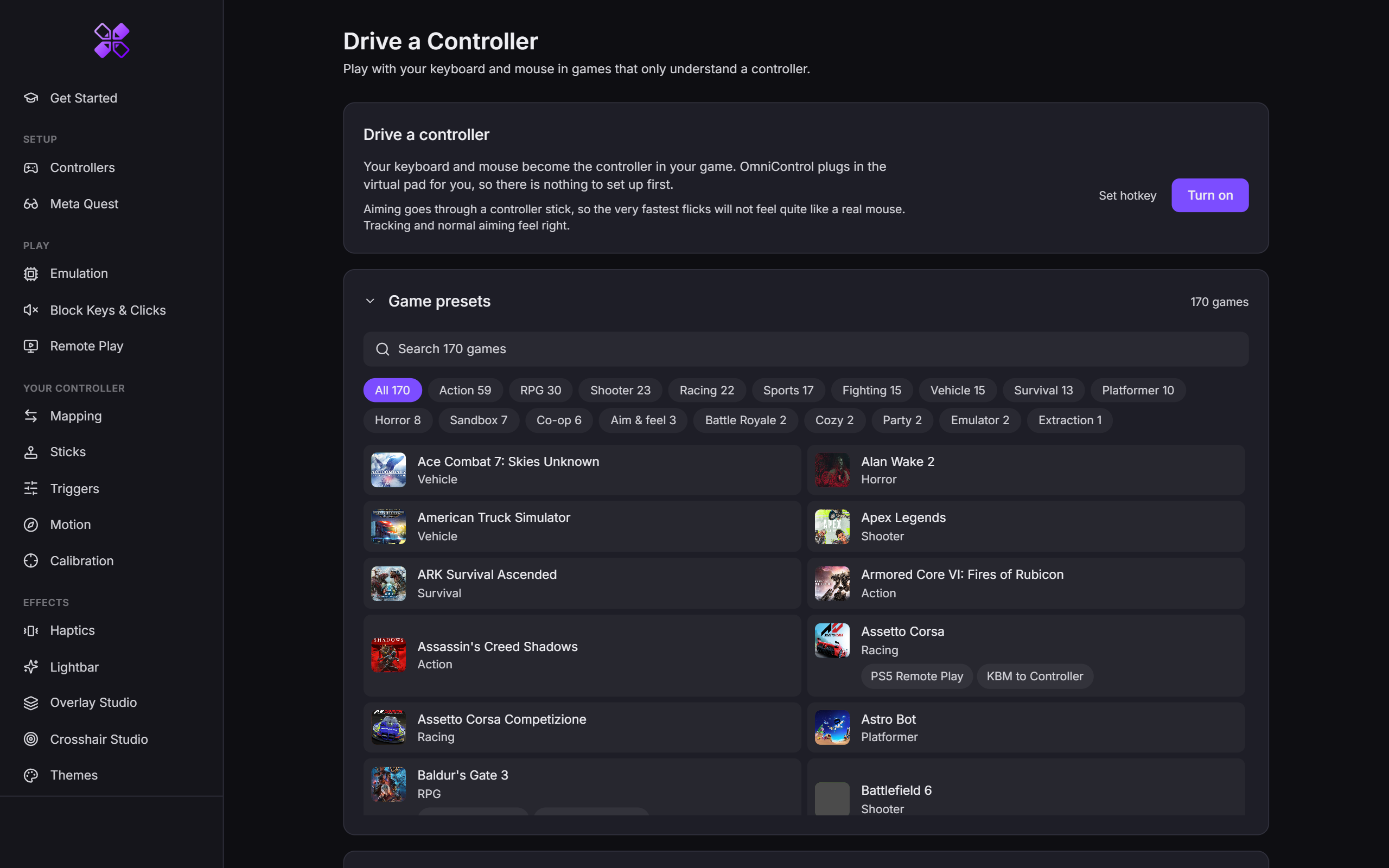Open the ARK Survival Ascended preset

[582, 584]
